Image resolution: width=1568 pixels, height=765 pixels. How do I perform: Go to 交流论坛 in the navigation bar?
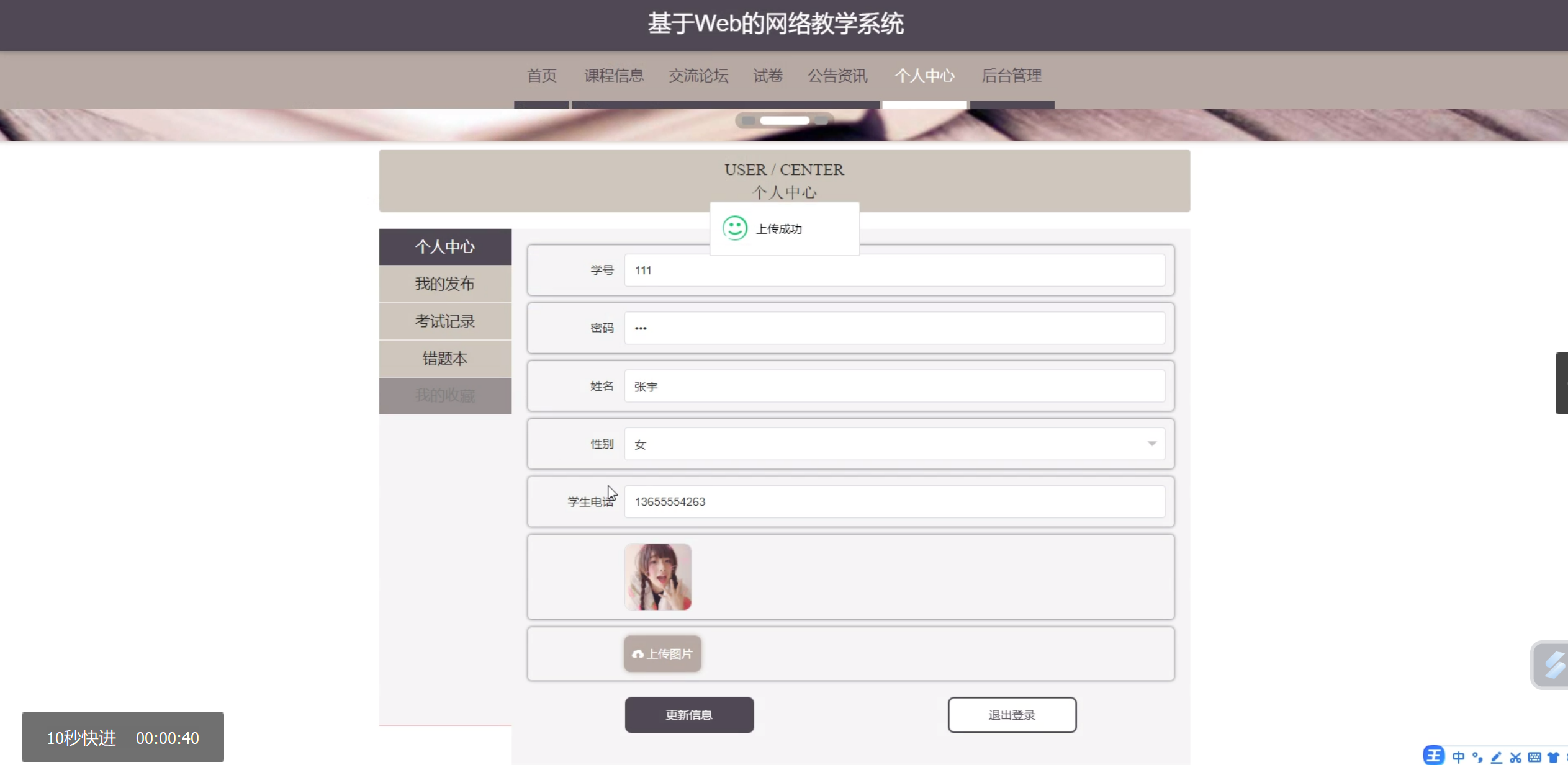tap(698, 76)
